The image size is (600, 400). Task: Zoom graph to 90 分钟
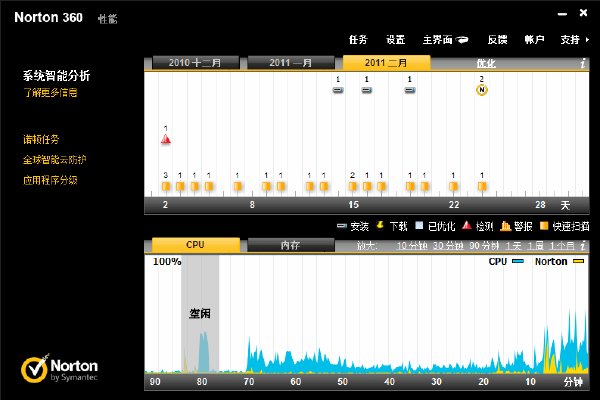[484, 246]
